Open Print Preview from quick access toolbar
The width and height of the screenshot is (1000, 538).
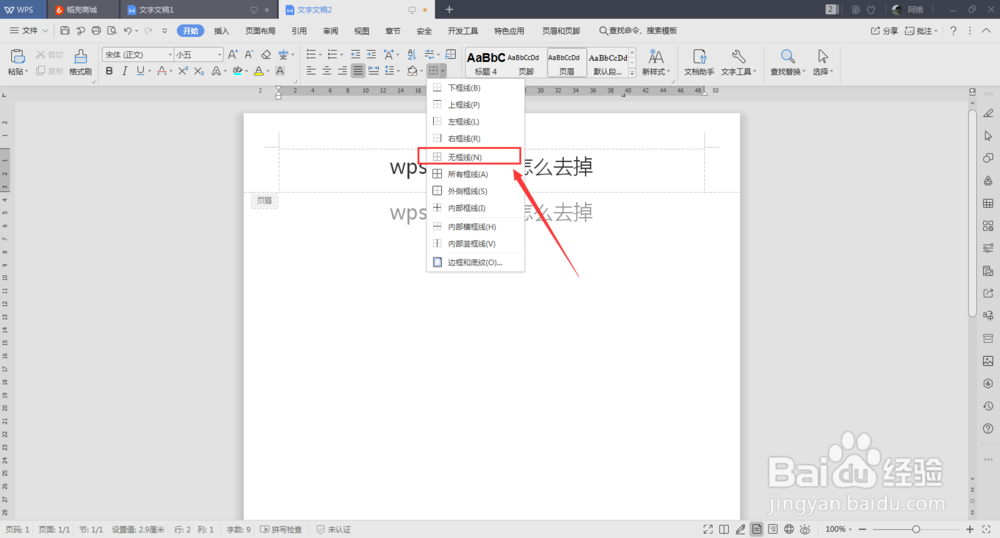click(112, 31)
